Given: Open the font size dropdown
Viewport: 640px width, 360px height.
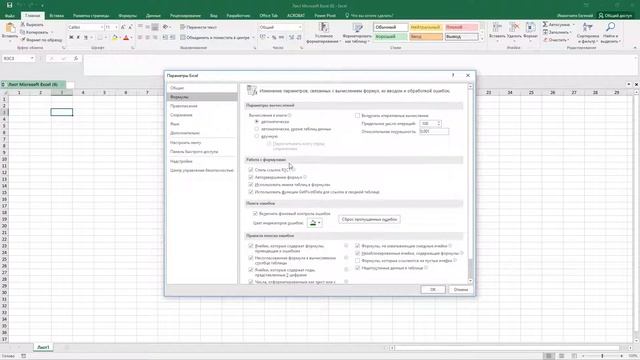Looking at the screenshot, I should [x=116, y=27].
